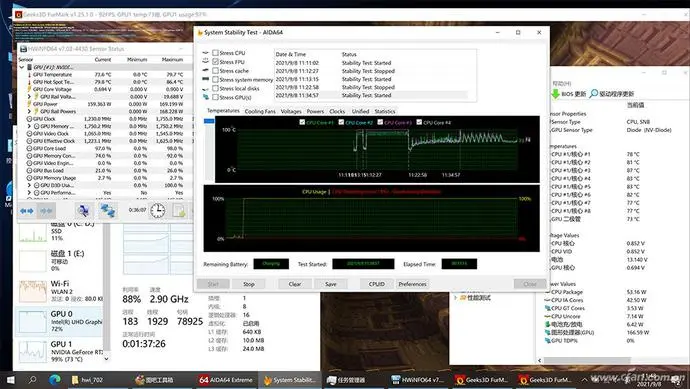Expand GPU Rail Voltages row in HWiNFO
The image size is (690, 389).
29,96
